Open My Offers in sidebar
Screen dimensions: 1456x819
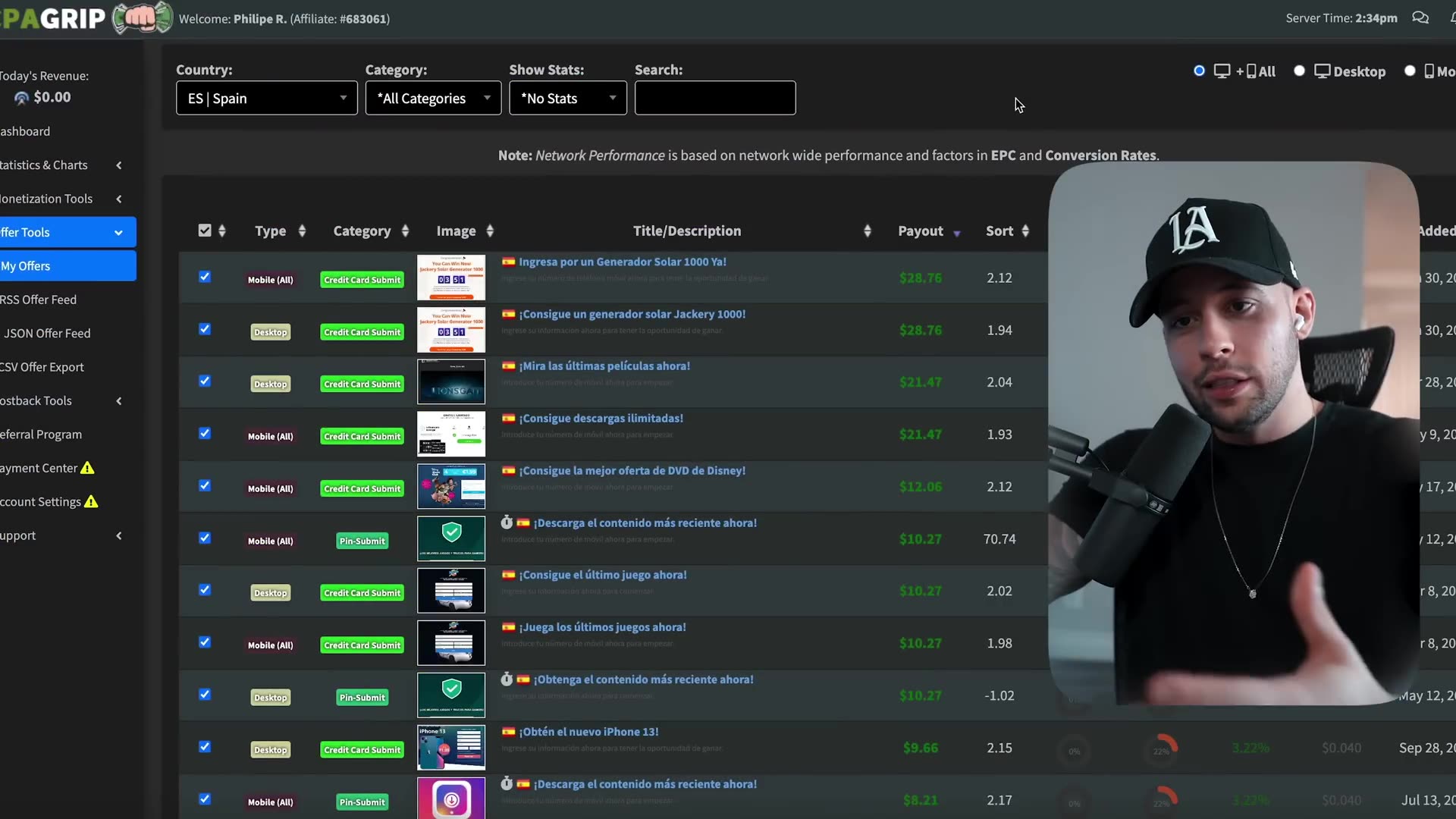[x=67, y=265]
